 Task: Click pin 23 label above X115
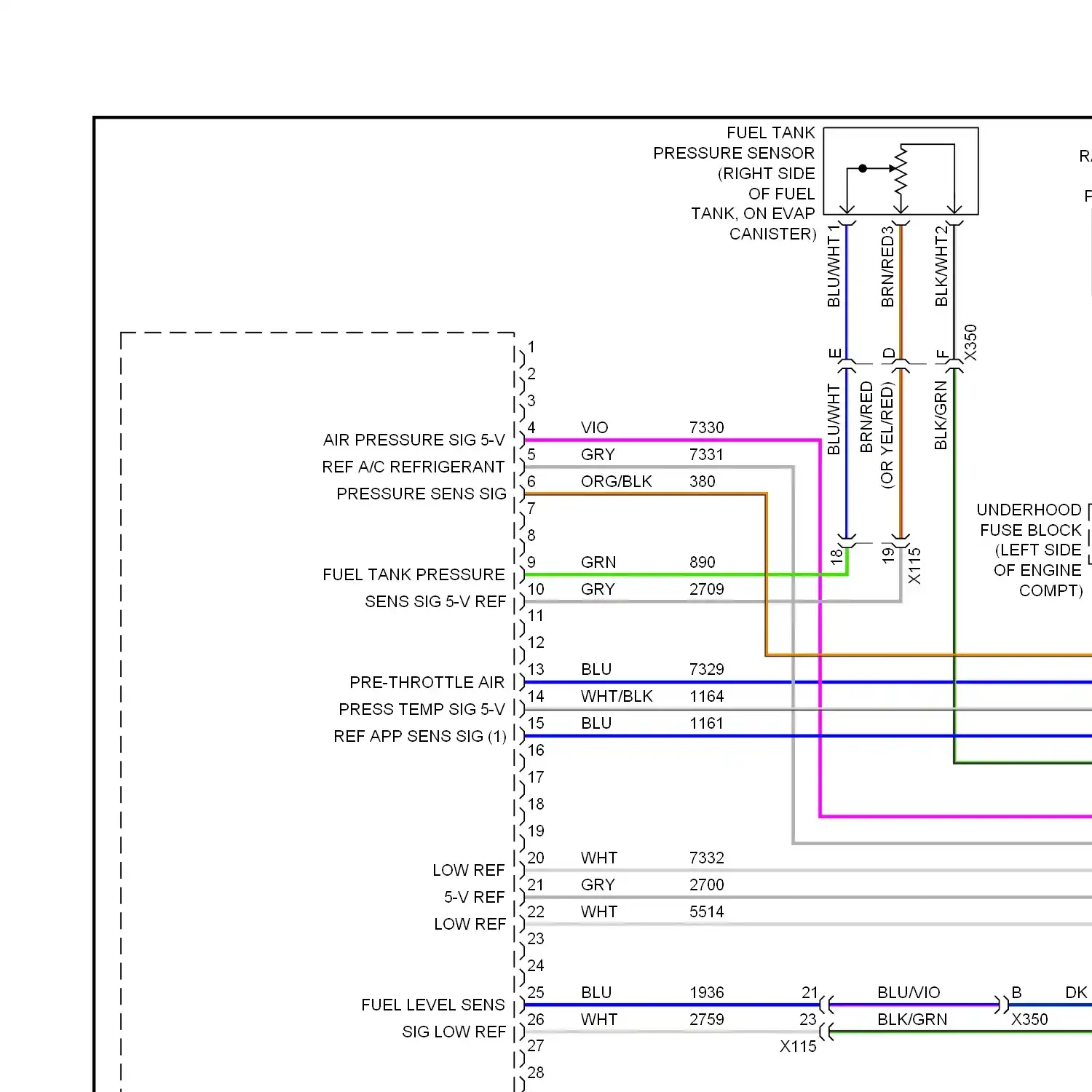pos(808,1019)
